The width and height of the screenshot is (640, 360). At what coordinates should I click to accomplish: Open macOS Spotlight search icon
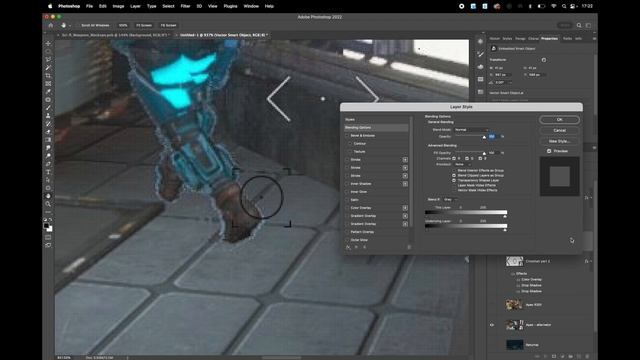pos(564,6)
